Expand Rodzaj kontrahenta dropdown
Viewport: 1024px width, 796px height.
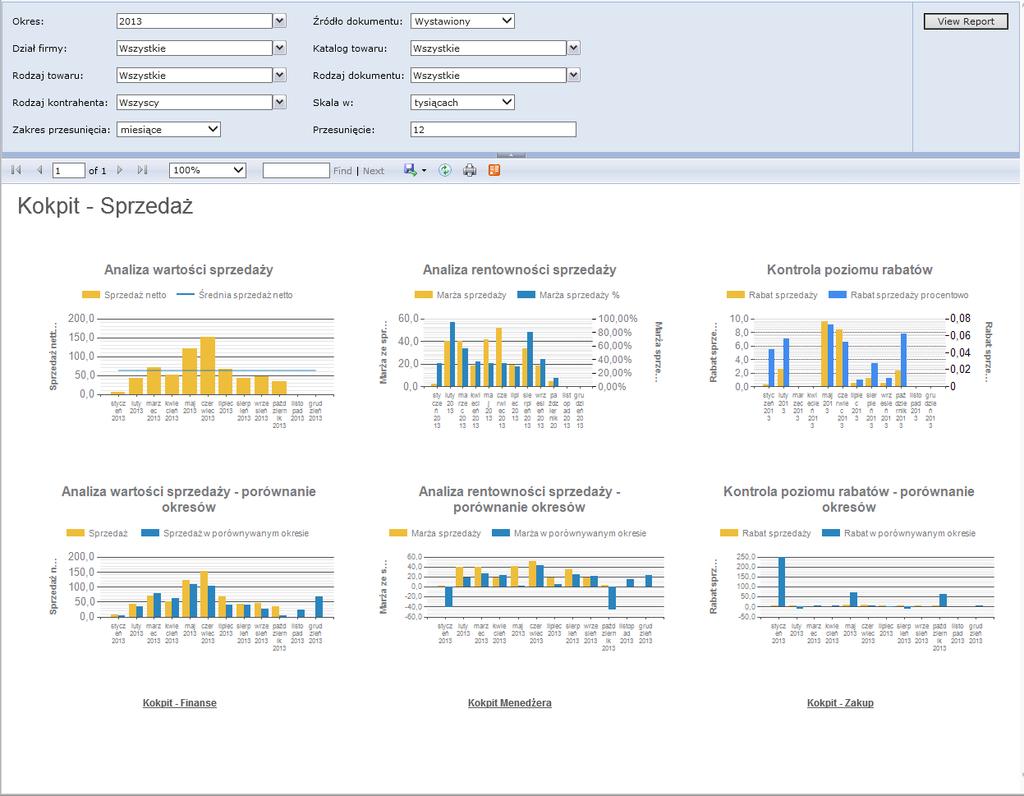click(x=280, y=103)
